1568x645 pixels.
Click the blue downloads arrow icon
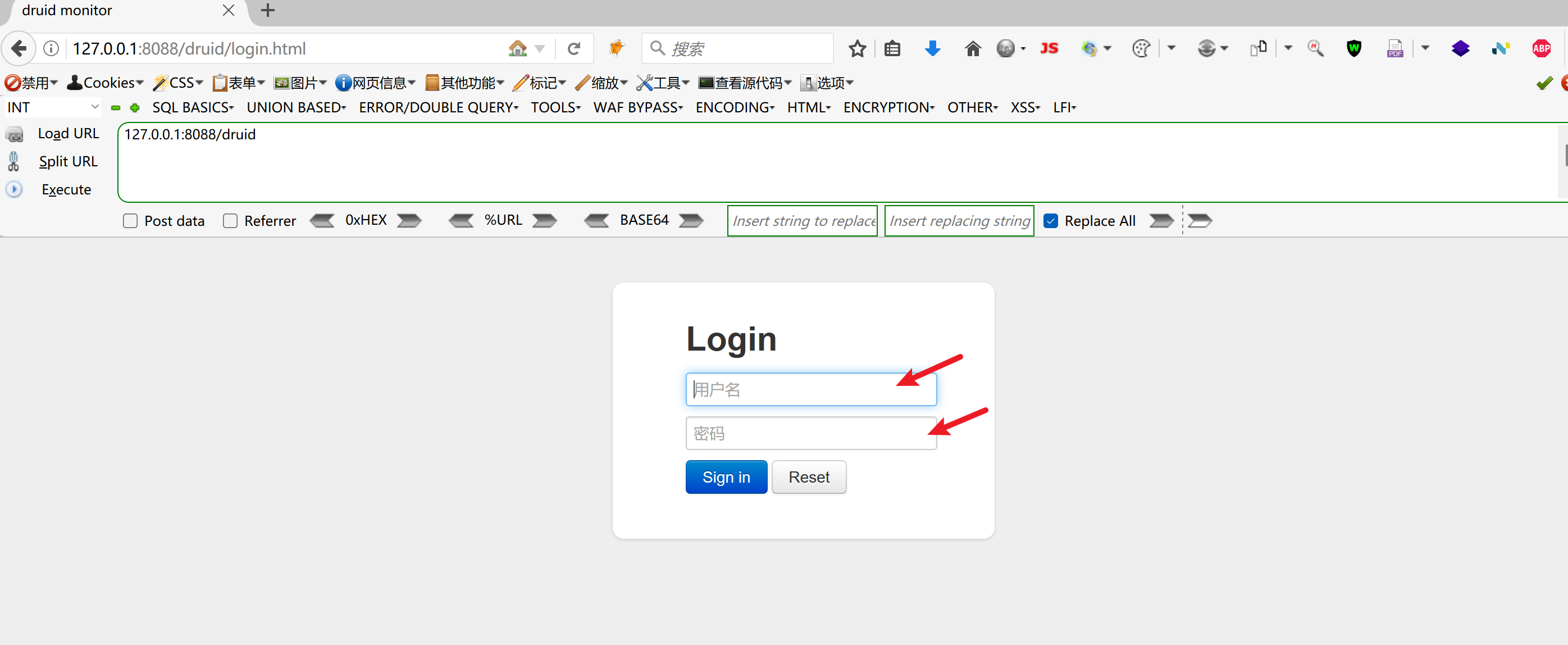point(932,48)
